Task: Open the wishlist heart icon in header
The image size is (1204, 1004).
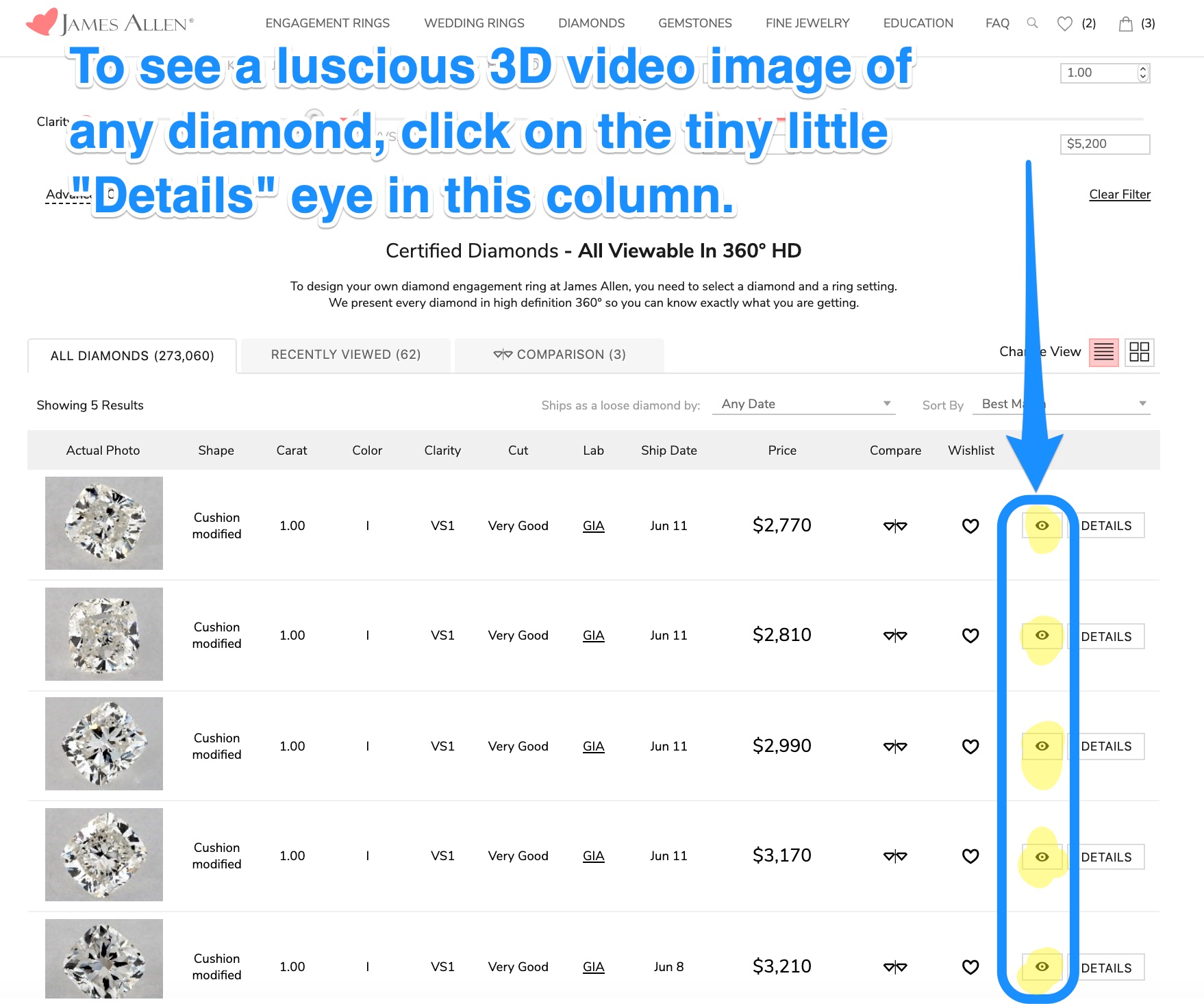Action: [1064, 24]
